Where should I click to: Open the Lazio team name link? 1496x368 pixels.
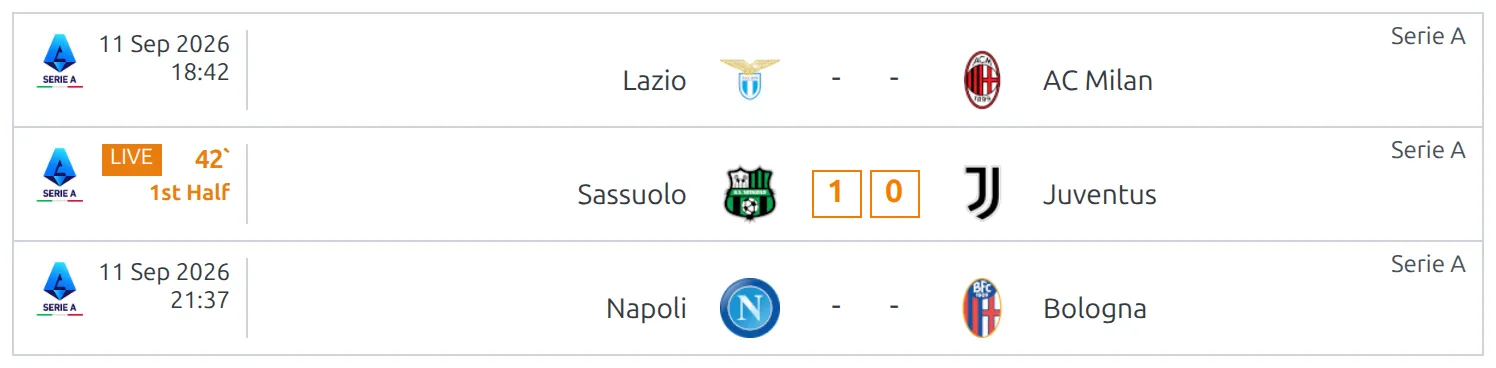coord(654,81)
